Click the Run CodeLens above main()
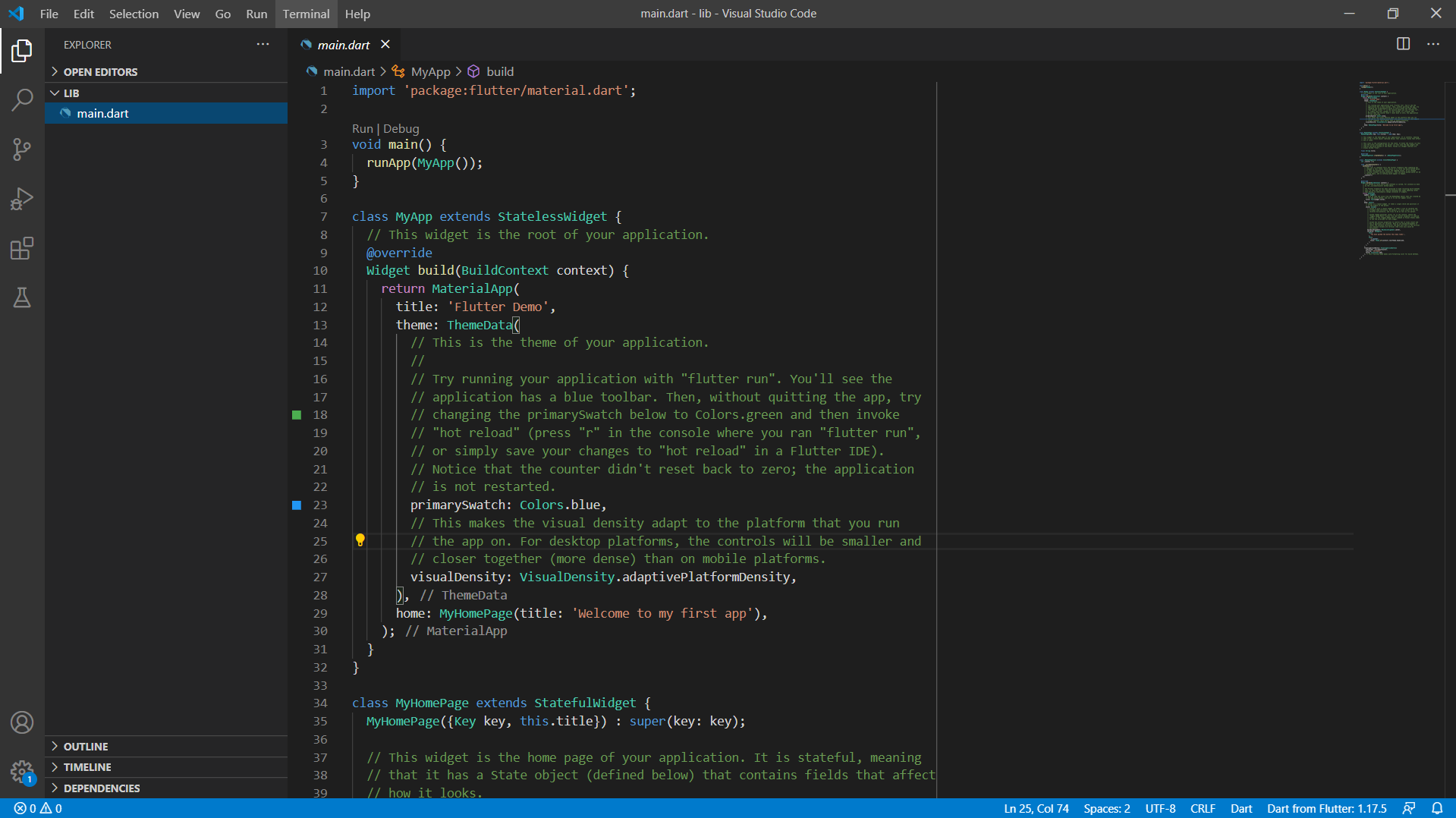 click(363, 128)
